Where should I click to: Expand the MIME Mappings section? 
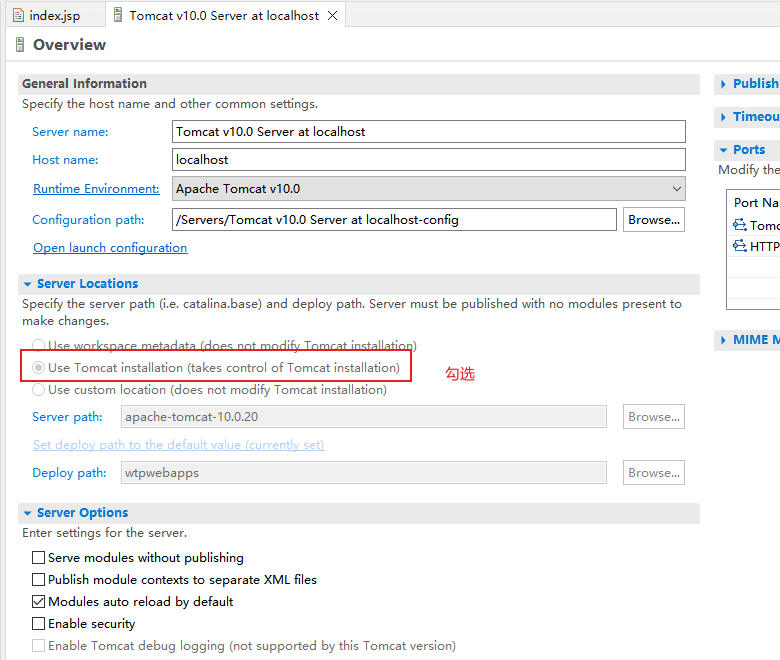723,340
